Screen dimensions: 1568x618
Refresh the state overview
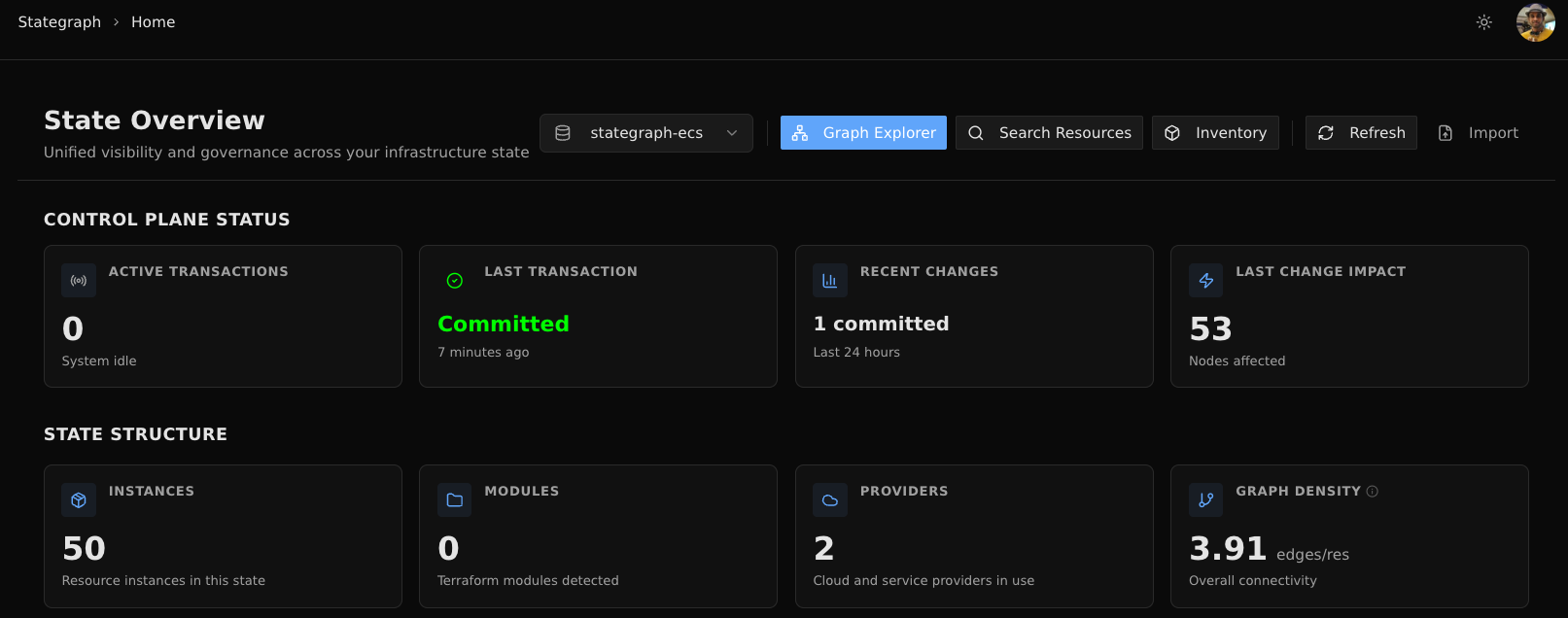tap(1361, 133)
